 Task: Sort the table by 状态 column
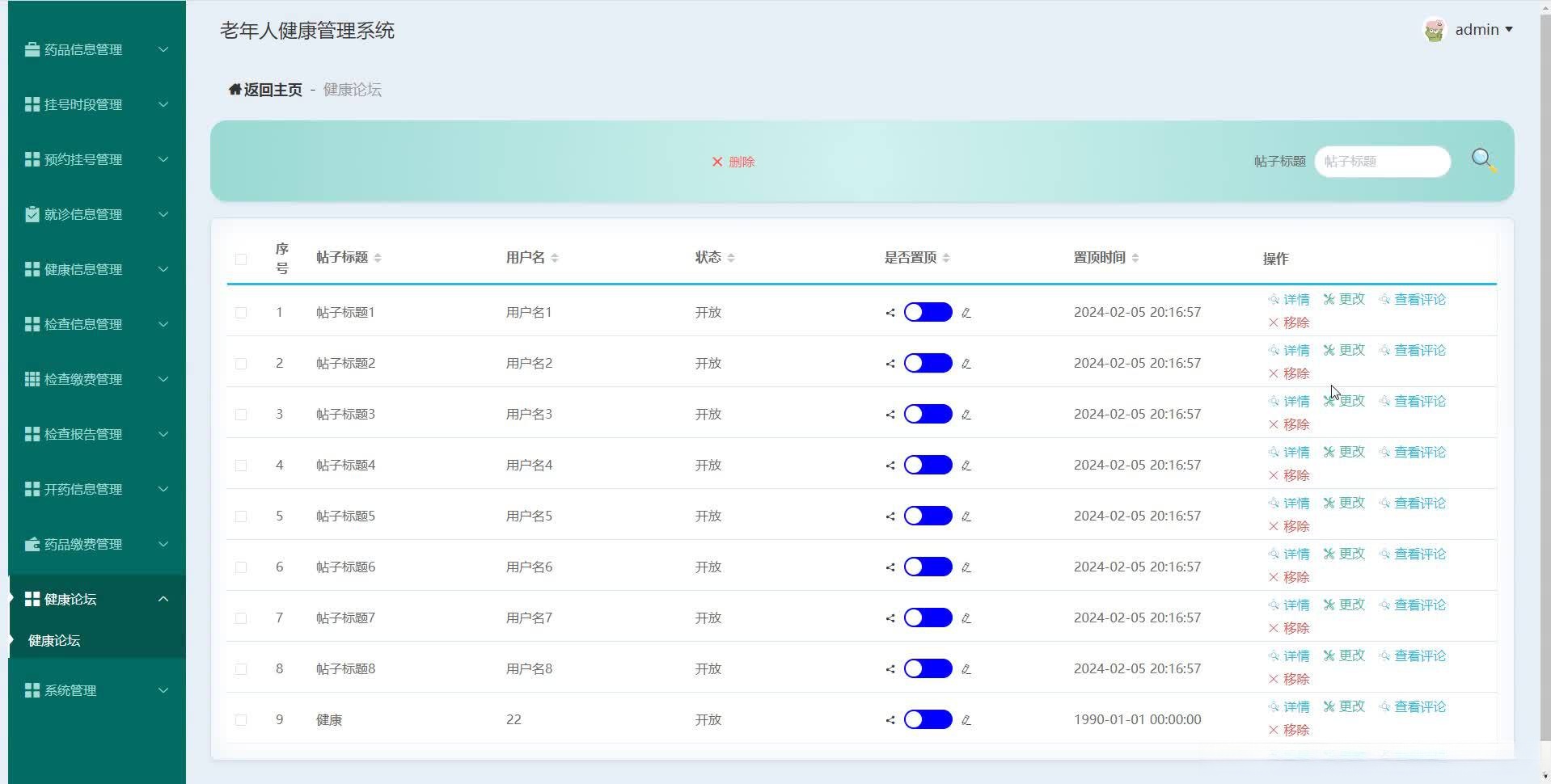click(731, 258)
